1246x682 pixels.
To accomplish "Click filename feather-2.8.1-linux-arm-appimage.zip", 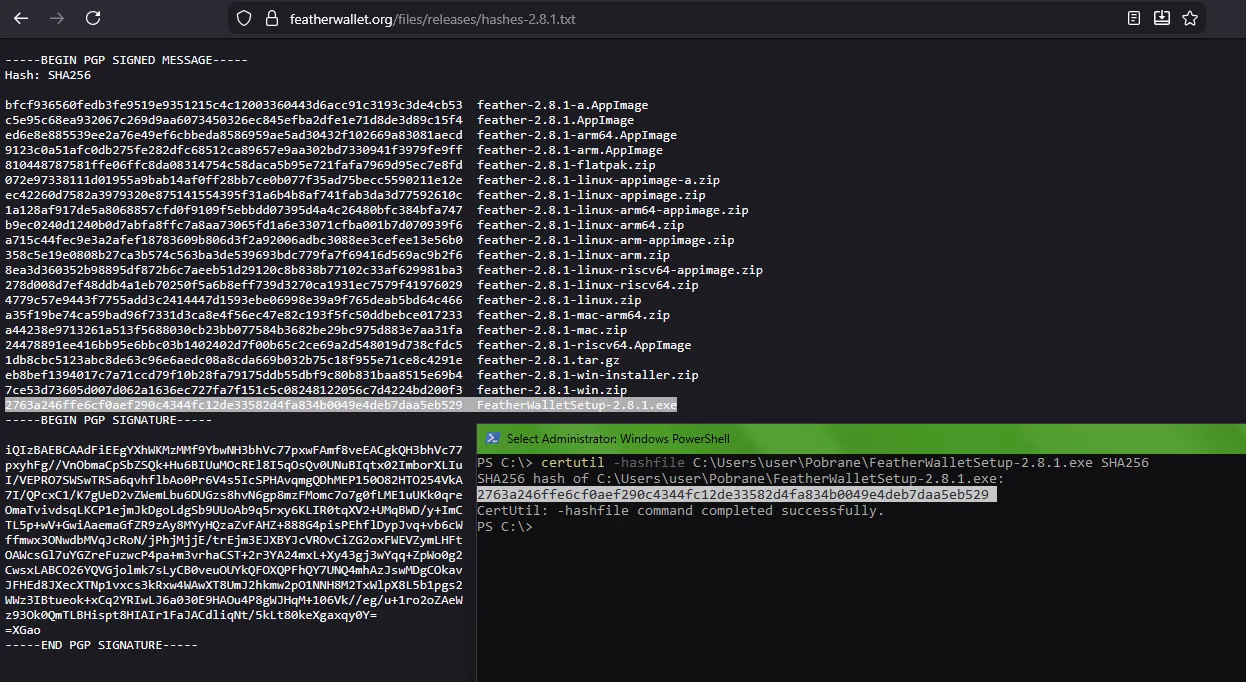I will 606,240.
